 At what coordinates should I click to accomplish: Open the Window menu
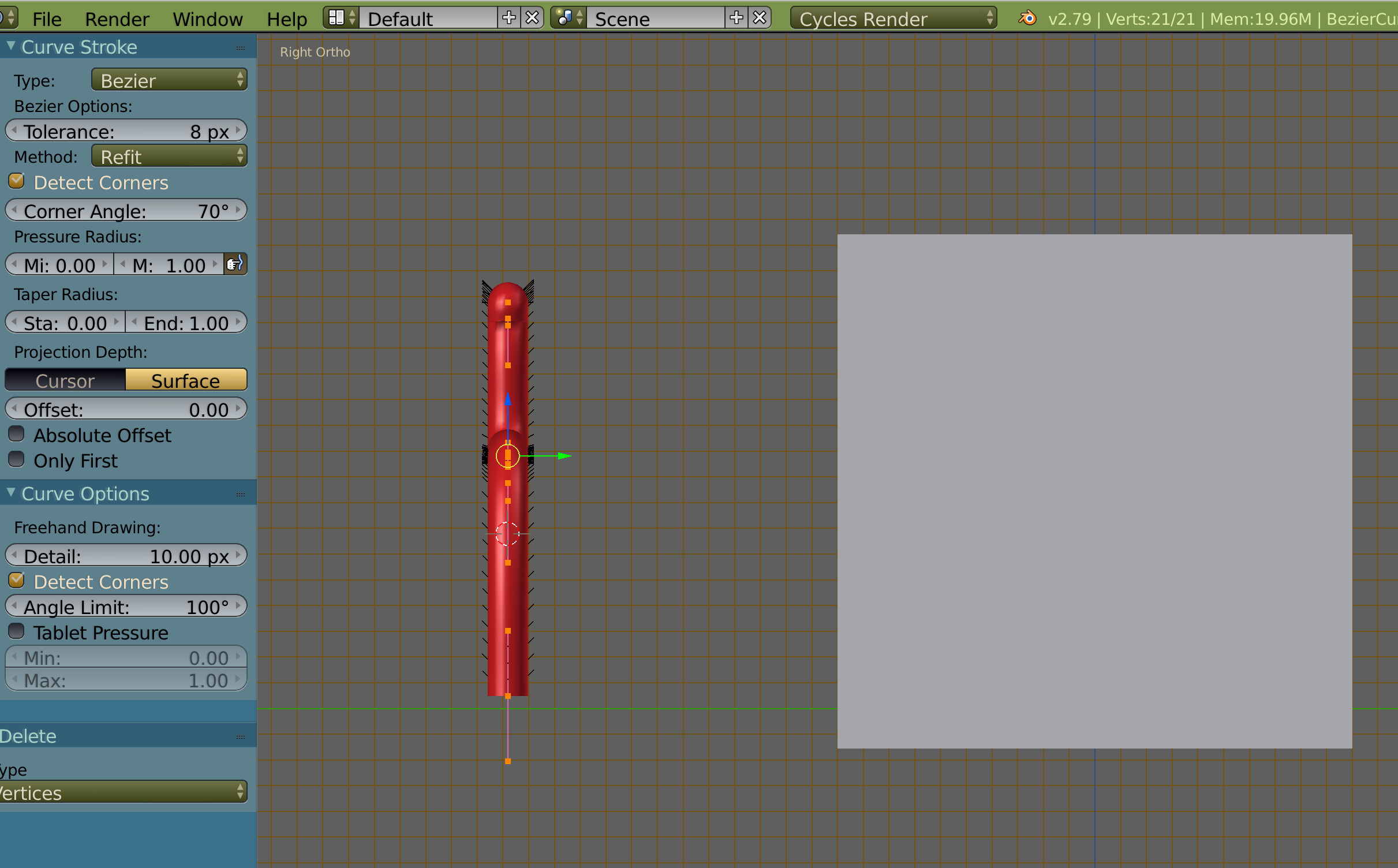[207, 19]
